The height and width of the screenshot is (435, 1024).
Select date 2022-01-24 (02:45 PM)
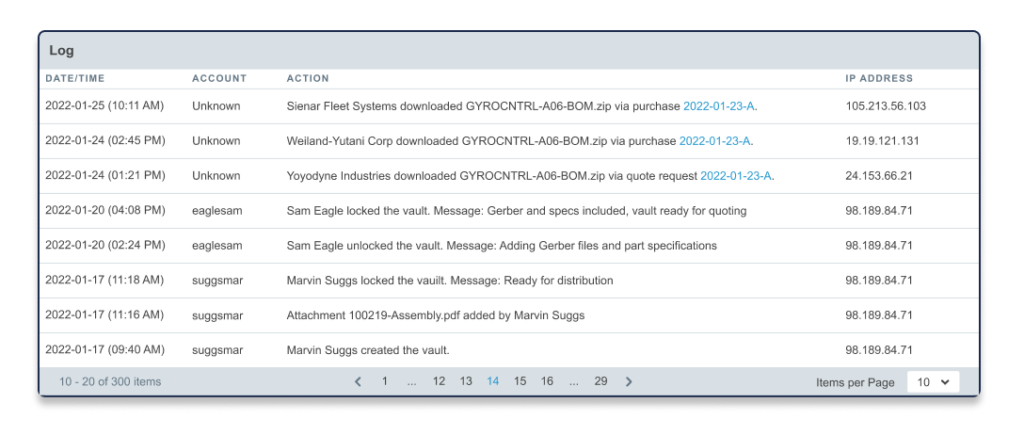click(x=105, y=141)
